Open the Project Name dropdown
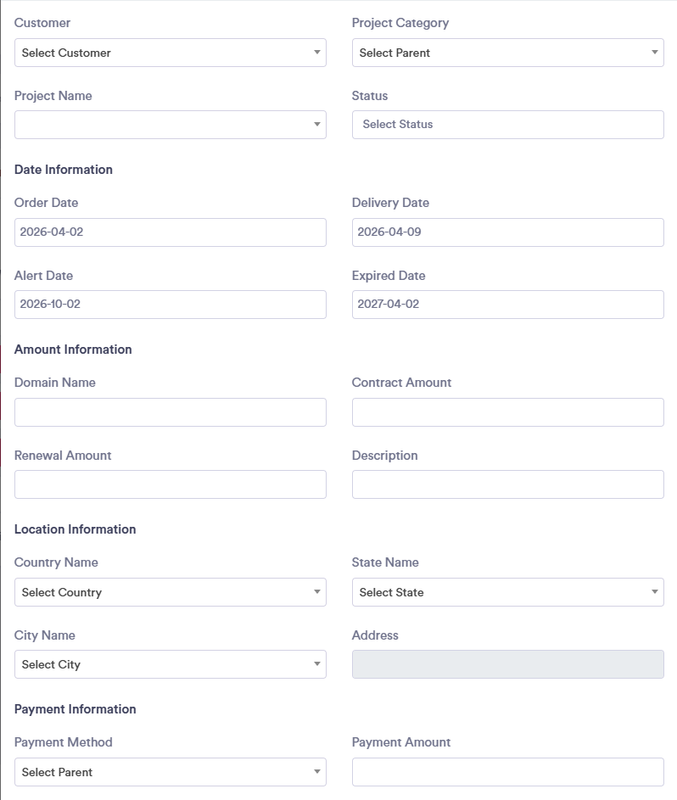This screenshot has width=677, height=800. (170, 124)
